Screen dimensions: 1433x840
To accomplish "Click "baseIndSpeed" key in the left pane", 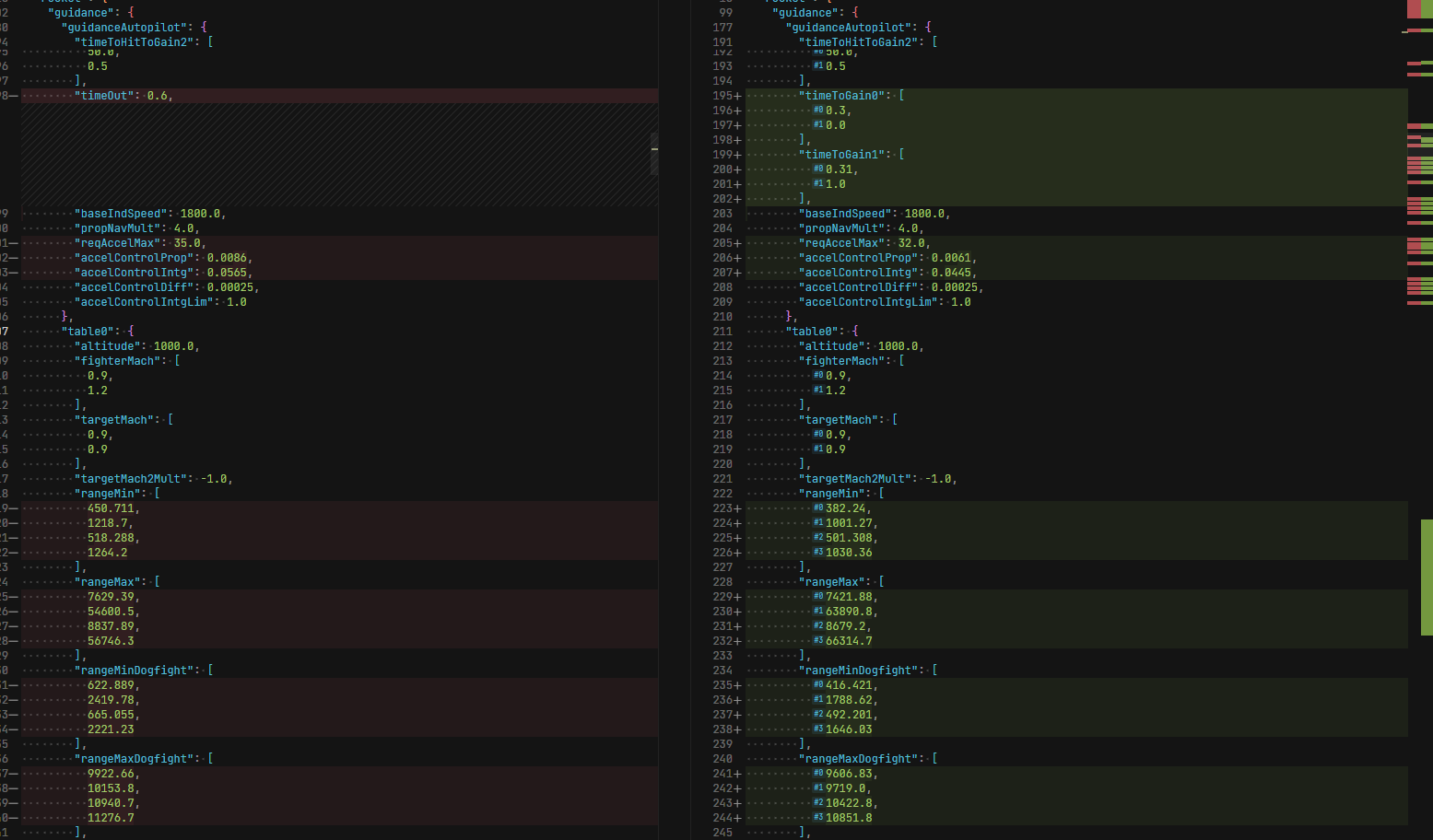I will tap(122, 214).
